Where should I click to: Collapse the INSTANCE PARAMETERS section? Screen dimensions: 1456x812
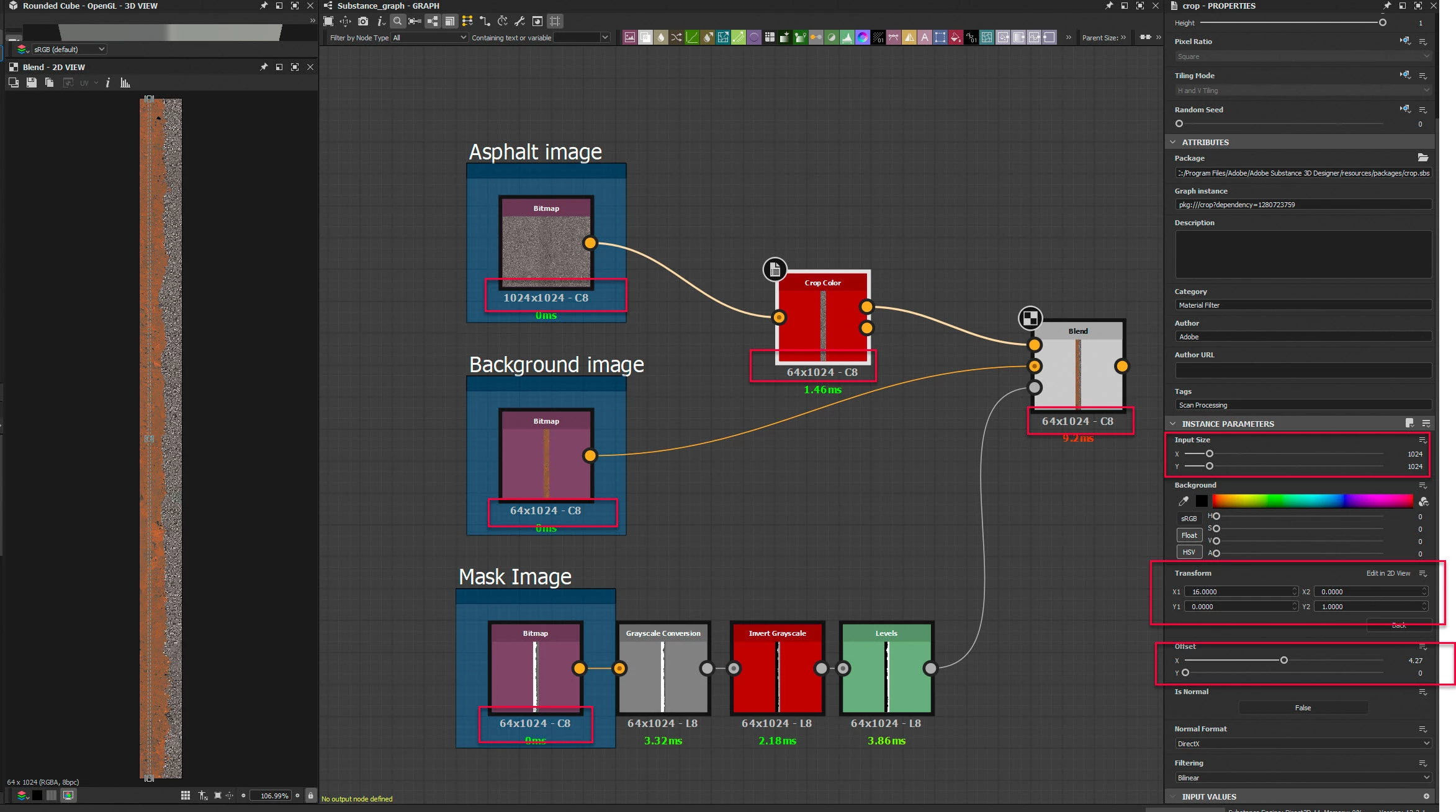coord(1172,424)
